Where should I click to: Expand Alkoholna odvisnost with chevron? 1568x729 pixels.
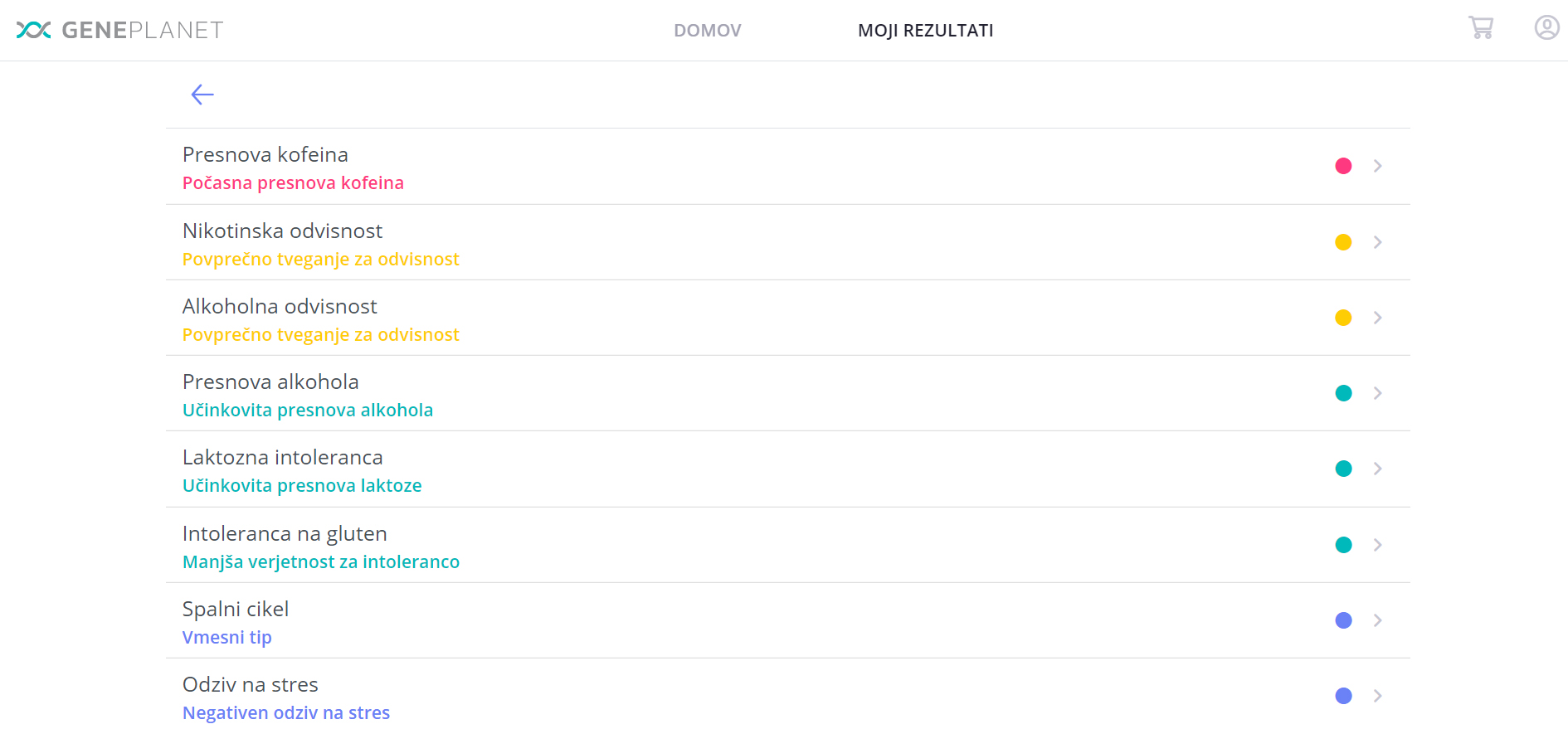(1377, 318)
